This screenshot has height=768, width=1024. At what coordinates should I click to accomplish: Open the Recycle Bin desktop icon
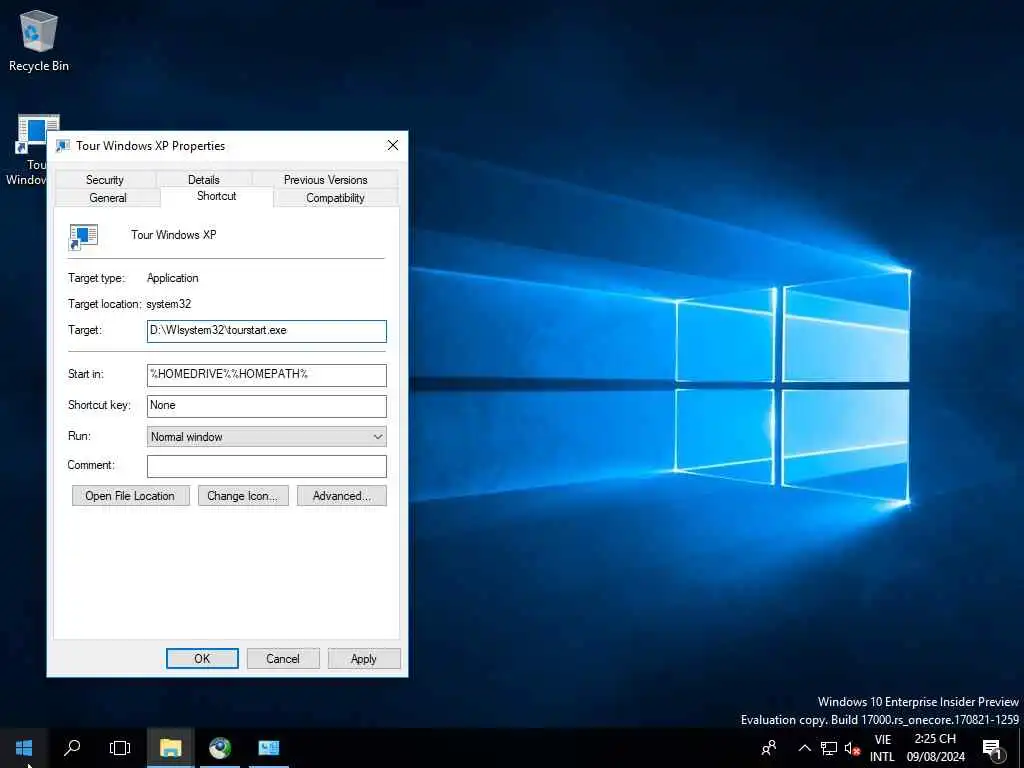[39, 40]
